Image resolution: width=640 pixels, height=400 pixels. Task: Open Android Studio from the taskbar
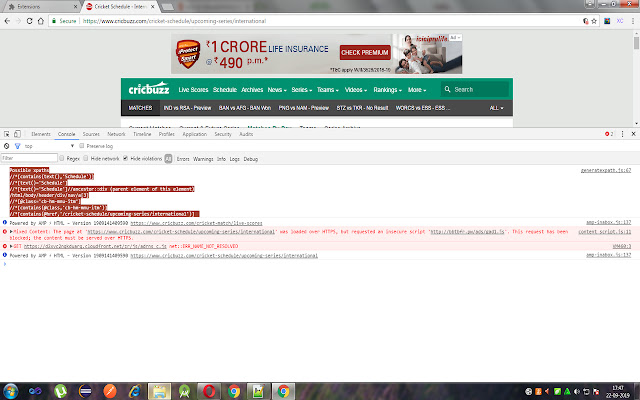tap(184, 391)
